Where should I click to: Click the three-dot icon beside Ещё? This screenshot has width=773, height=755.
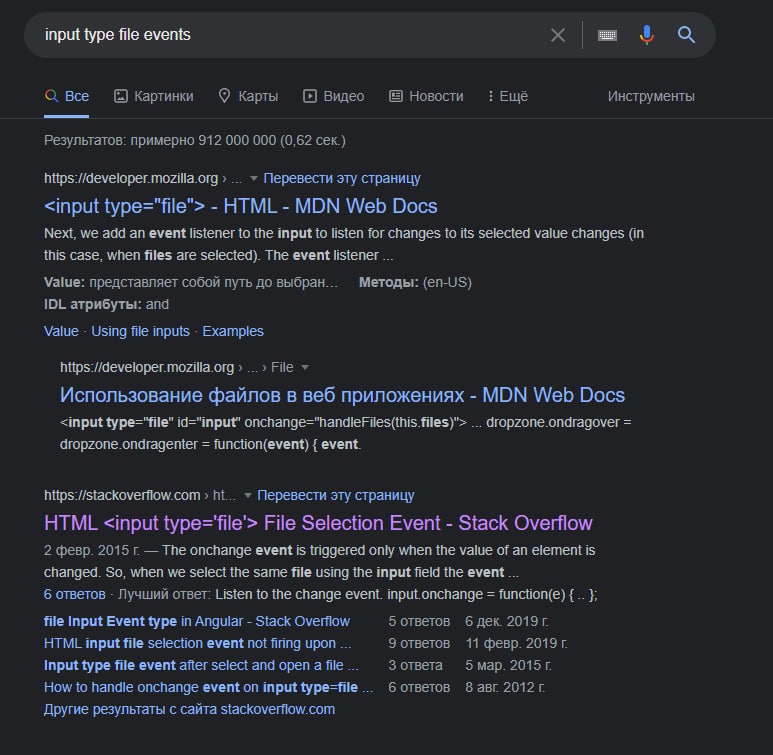(491, 96)
